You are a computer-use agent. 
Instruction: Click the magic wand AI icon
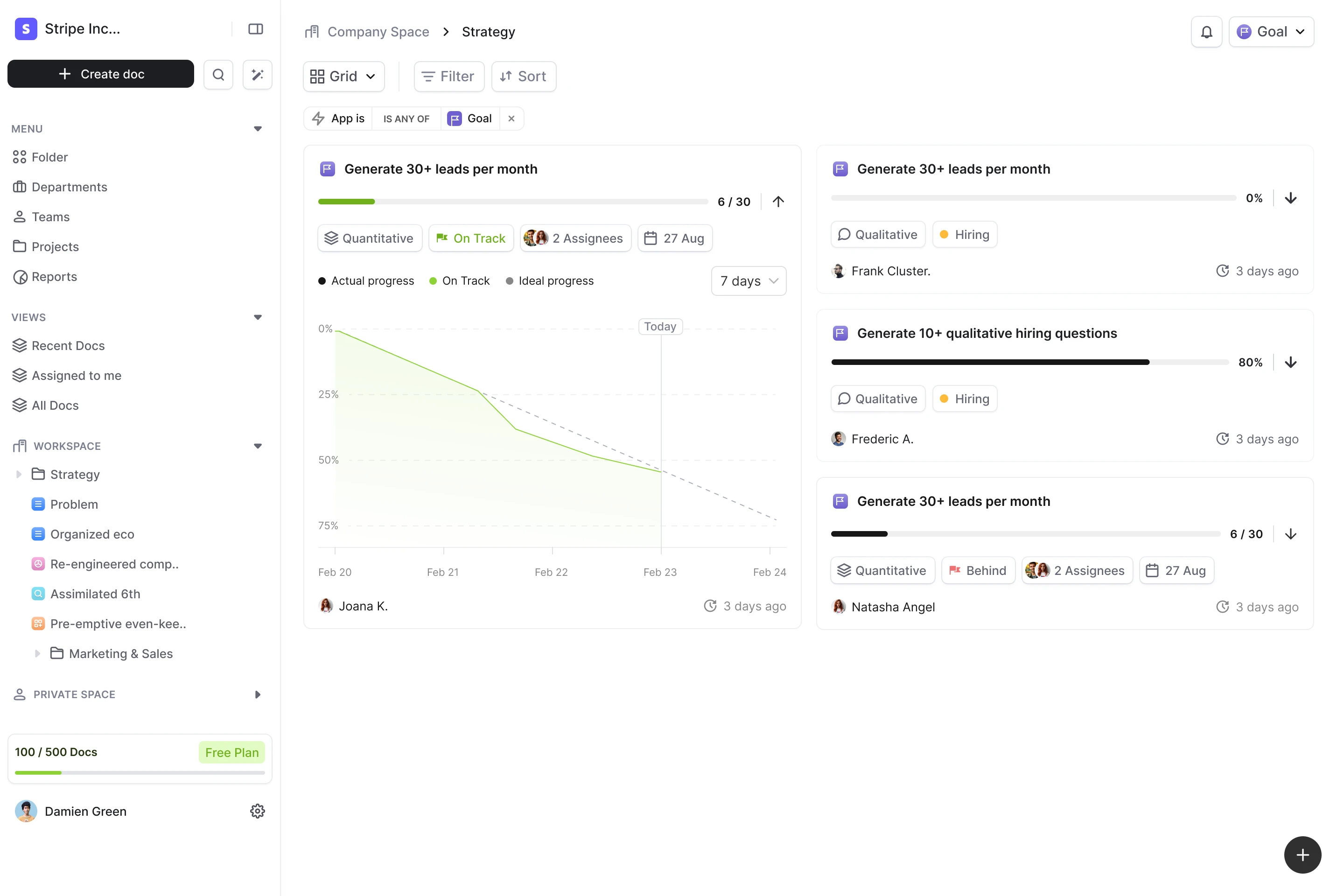pos(257,74)
